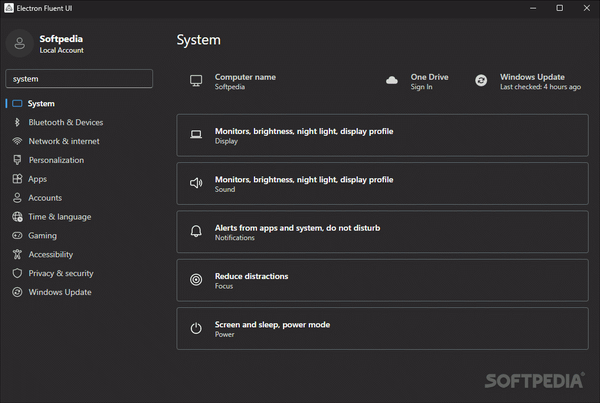This screenshot has height=403, width=600.
Task: Click the Accessibility figure icon
Action: coord(17,254)
